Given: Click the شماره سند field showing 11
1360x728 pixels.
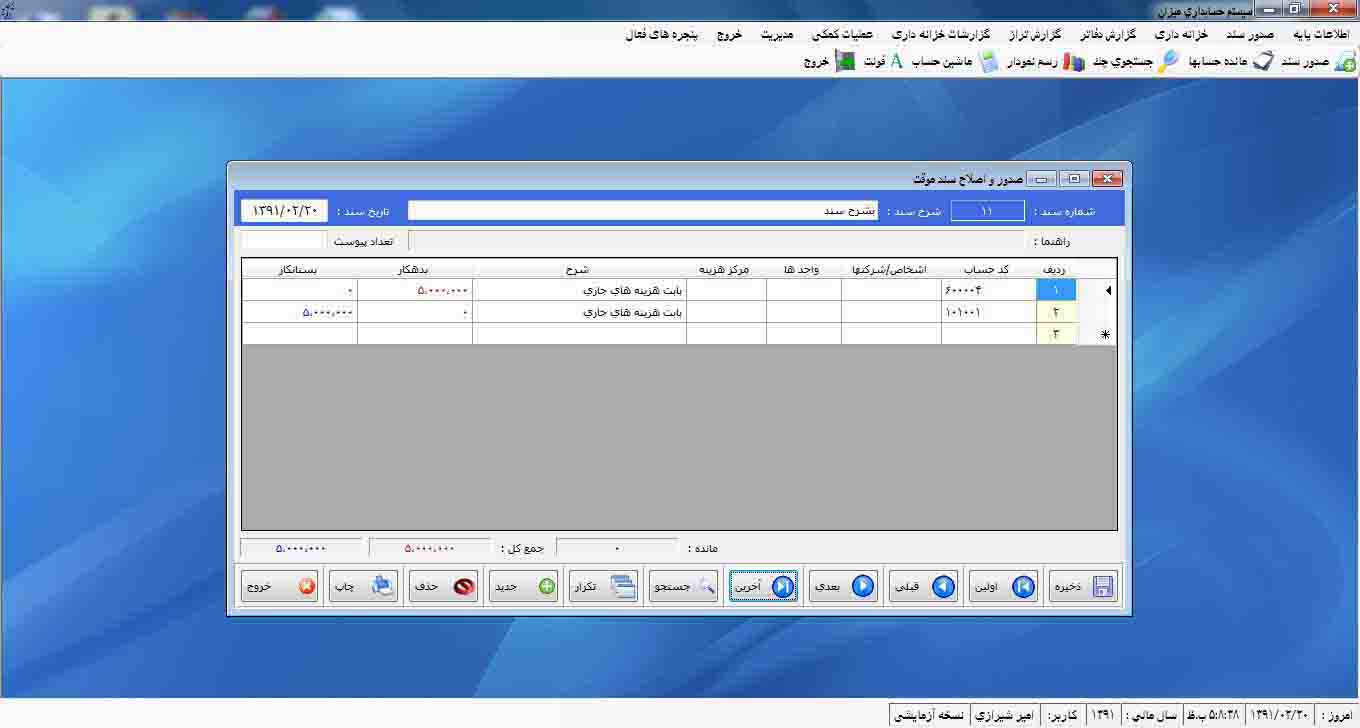Looking at the screenshot, I should coord(987,211).
